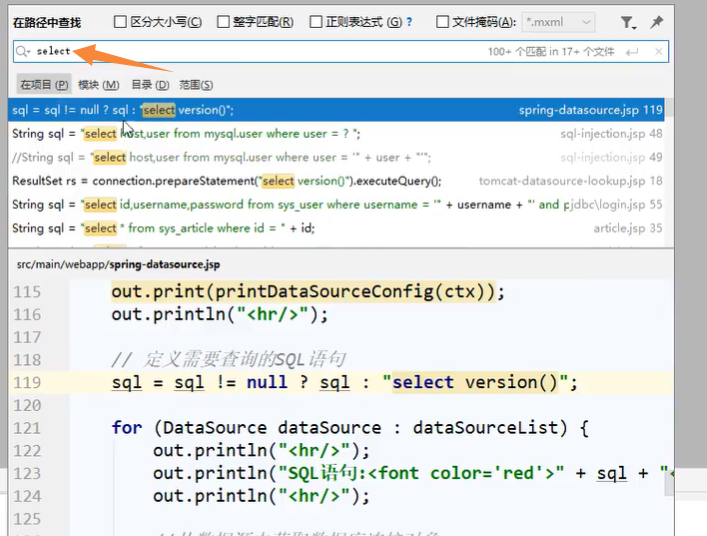Click the for DataSource loop code line
Image resolution: width=707 pixels, height=536 pixels.
(350, 428)
